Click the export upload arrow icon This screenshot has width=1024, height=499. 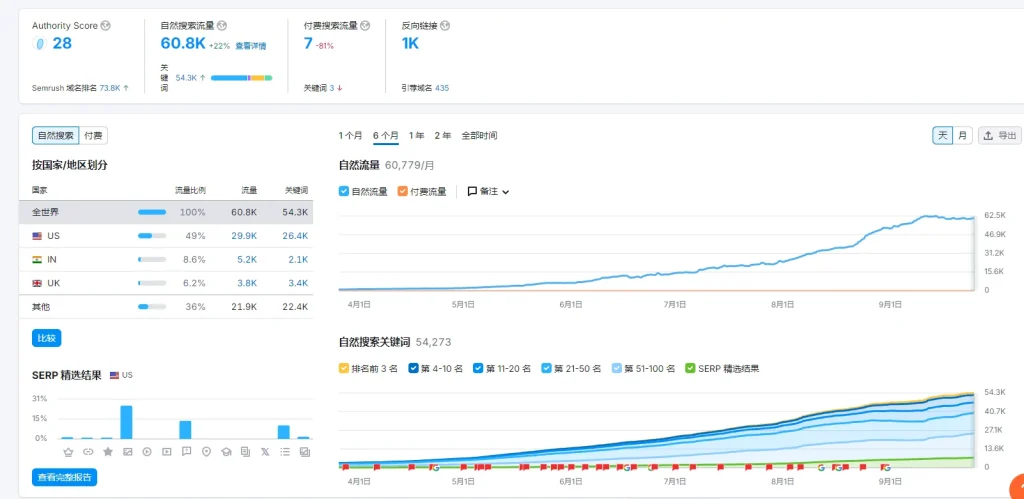coord(988,136)
